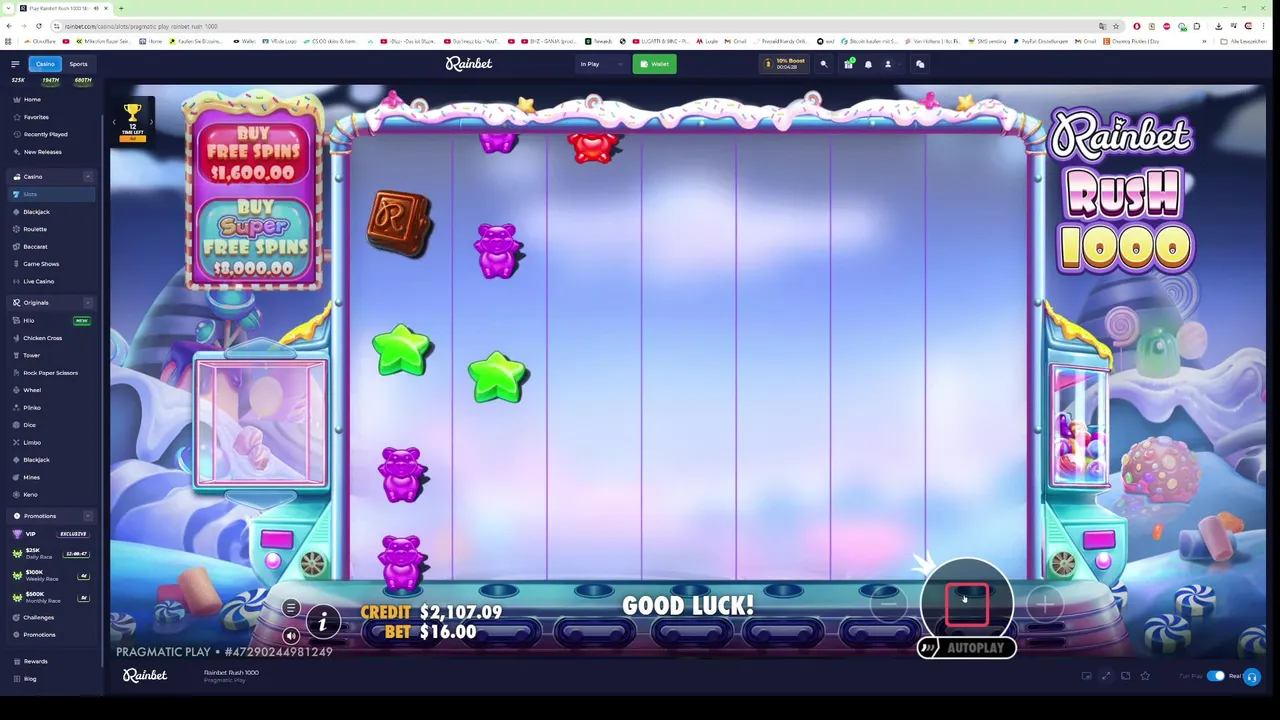Open Baccarat games

35,247
